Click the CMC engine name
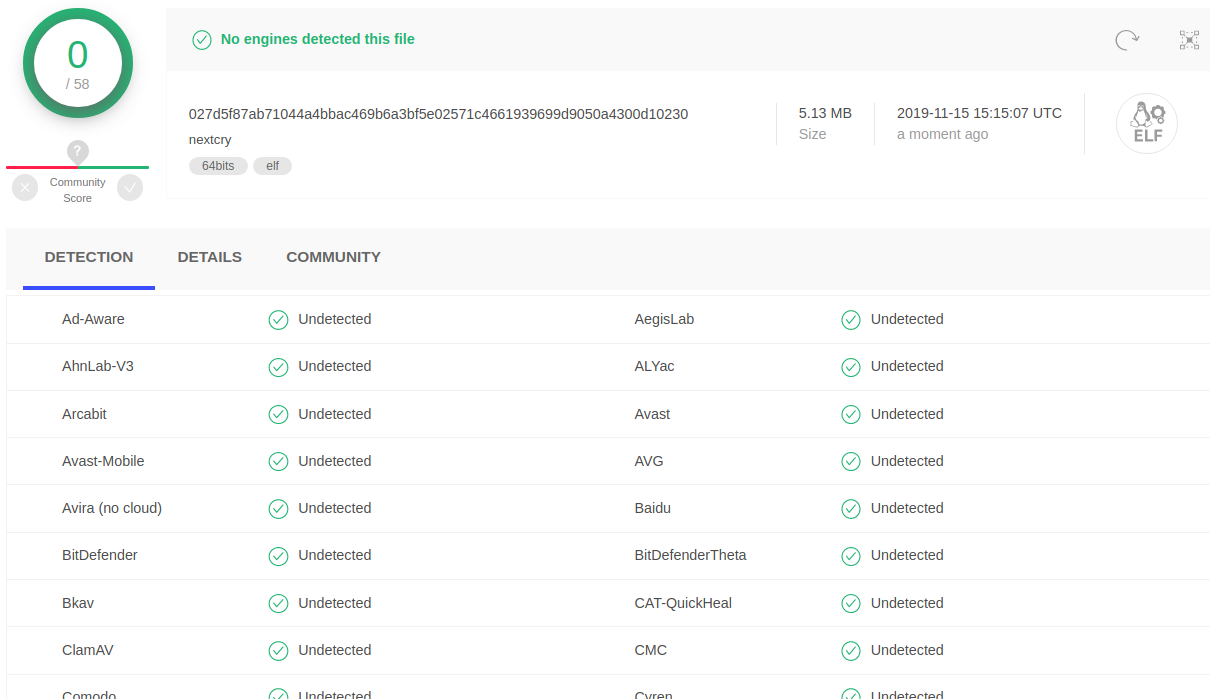This screenshot has width=1210, height=699. [x=651, y=650]
